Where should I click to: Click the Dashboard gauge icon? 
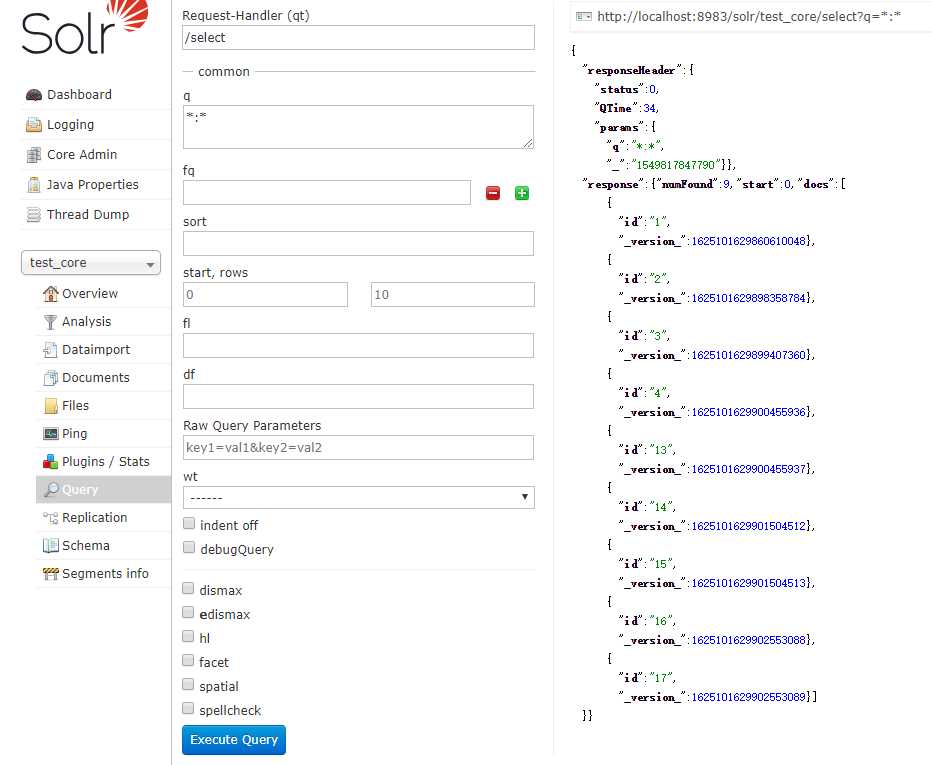34,95
